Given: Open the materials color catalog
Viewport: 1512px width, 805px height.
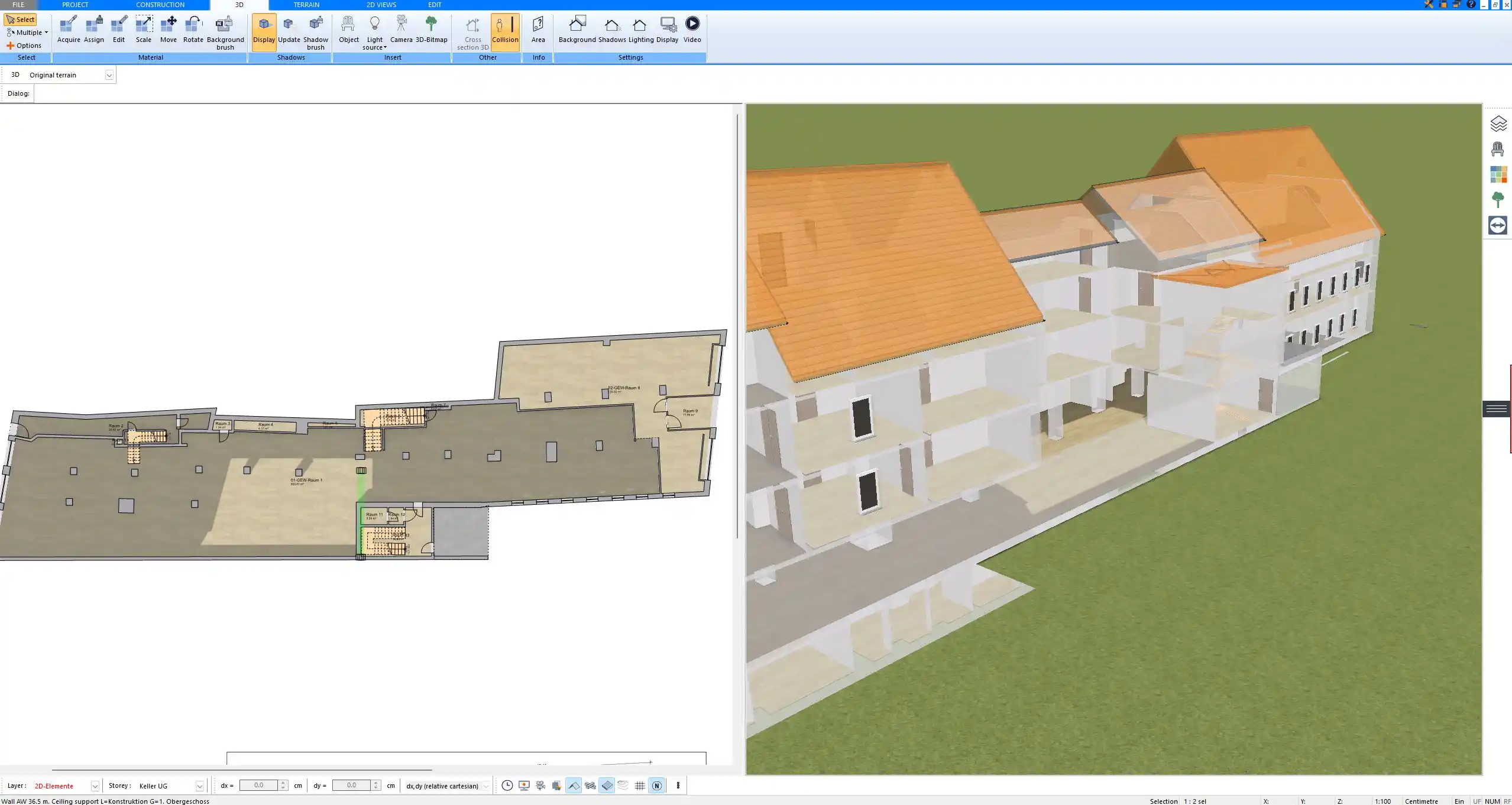Looking at the screenshot, I should (x=1497, y=174).
